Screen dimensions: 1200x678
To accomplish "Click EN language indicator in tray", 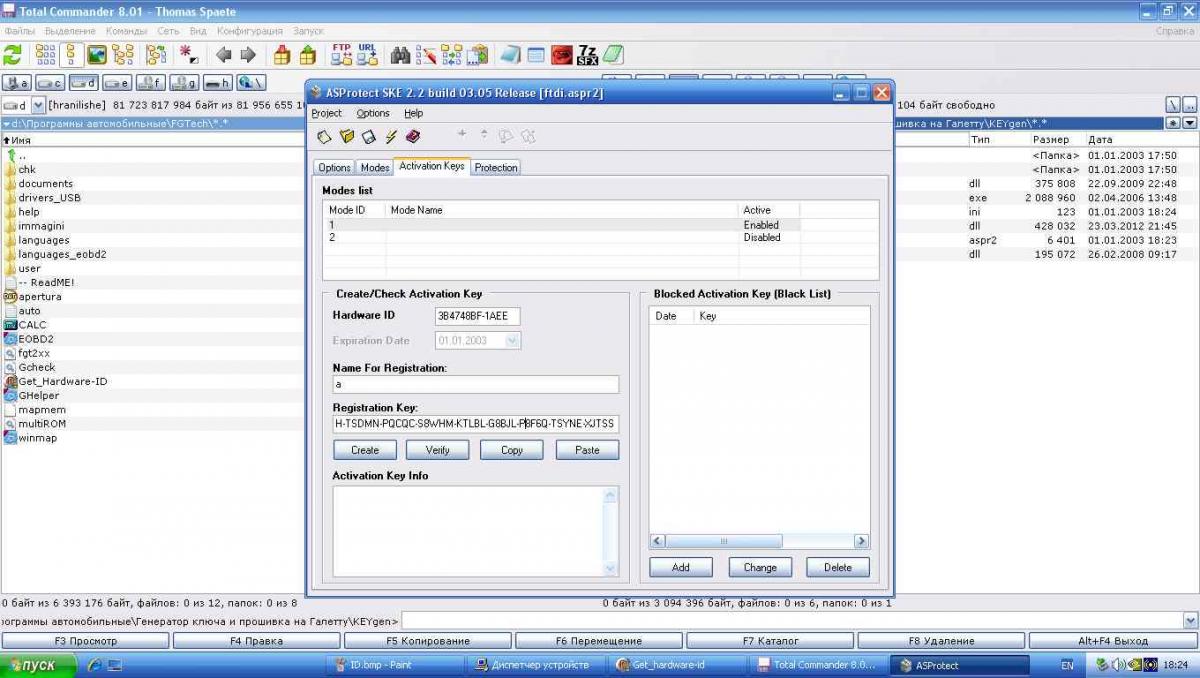I will pos(1067,665).
